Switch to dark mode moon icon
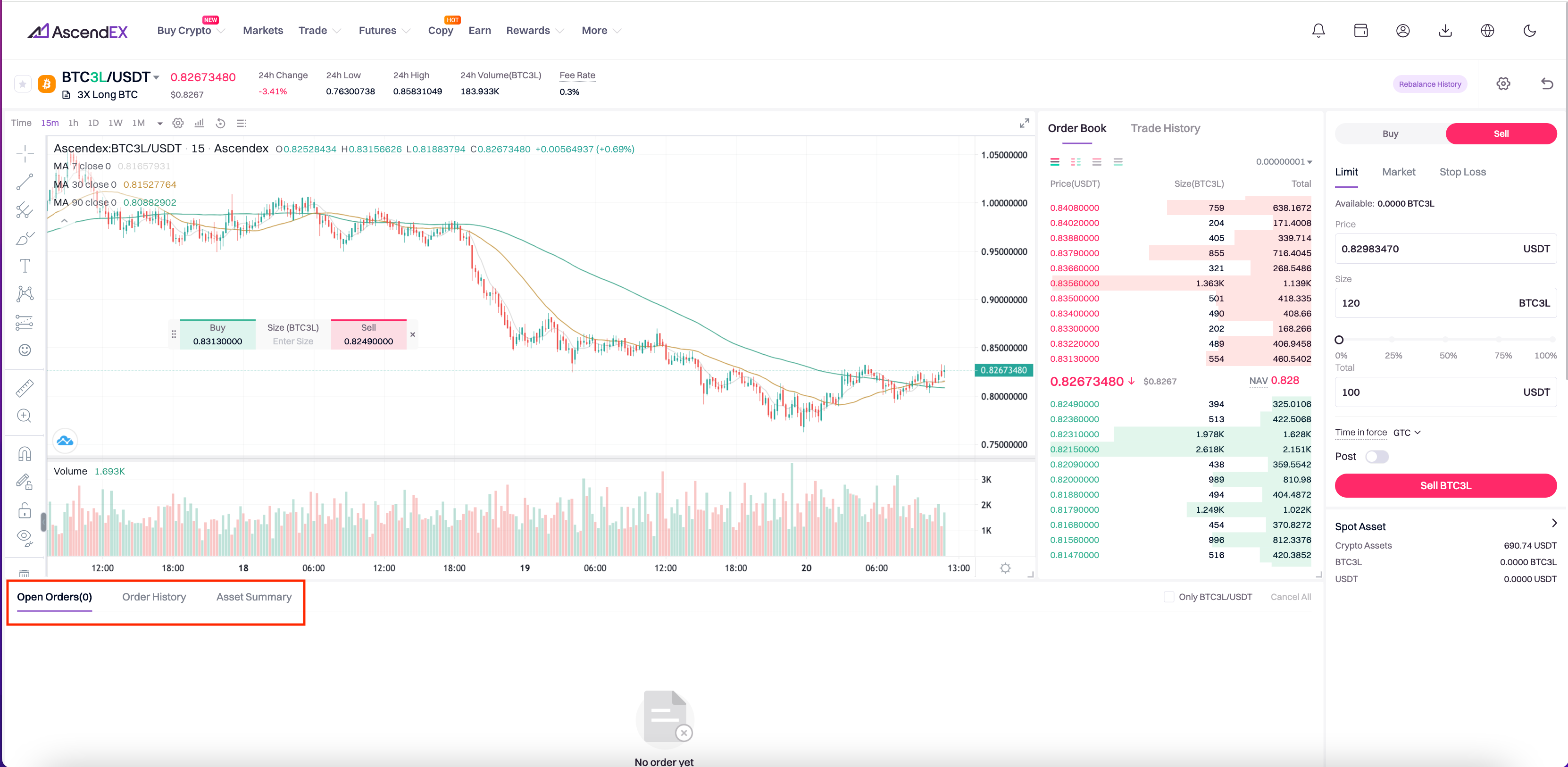This screenshot has width=1568, height=767. (1529, 31)
